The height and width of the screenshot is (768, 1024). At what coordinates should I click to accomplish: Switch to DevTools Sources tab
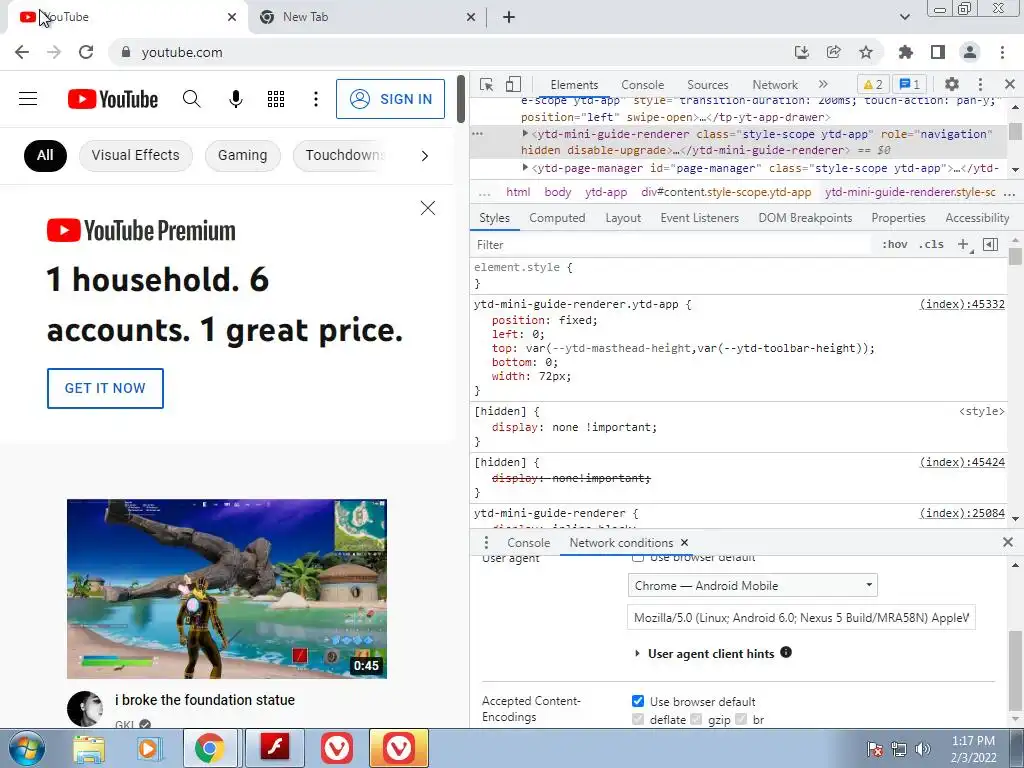coord(707,85)
